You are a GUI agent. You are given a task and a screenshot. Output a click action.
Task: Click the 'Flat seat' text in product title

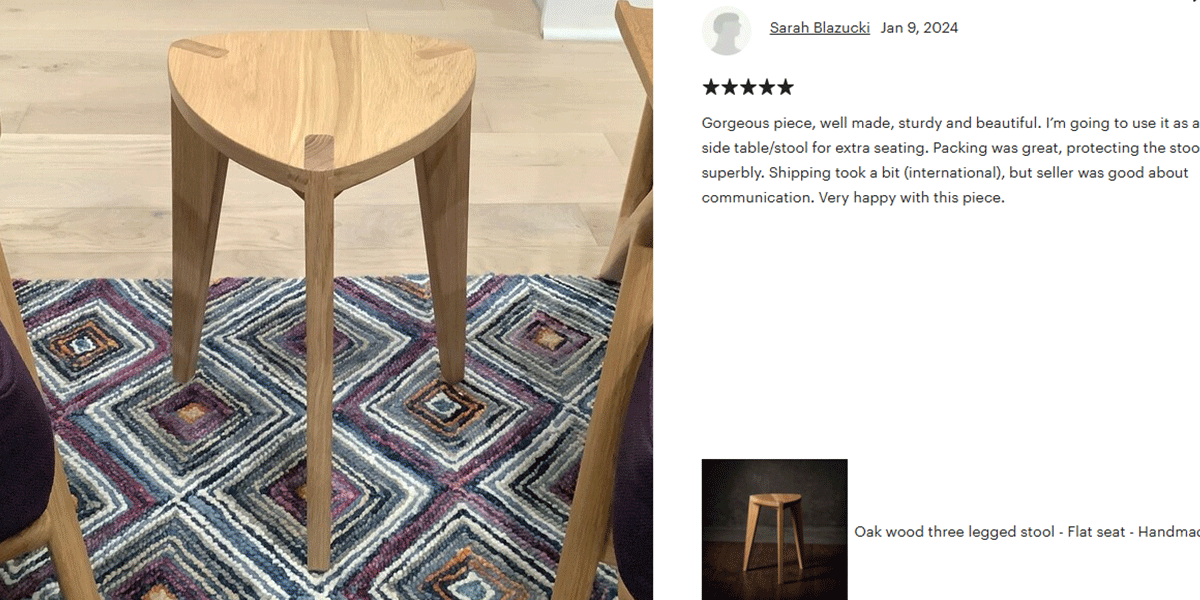coord(1100,532)
